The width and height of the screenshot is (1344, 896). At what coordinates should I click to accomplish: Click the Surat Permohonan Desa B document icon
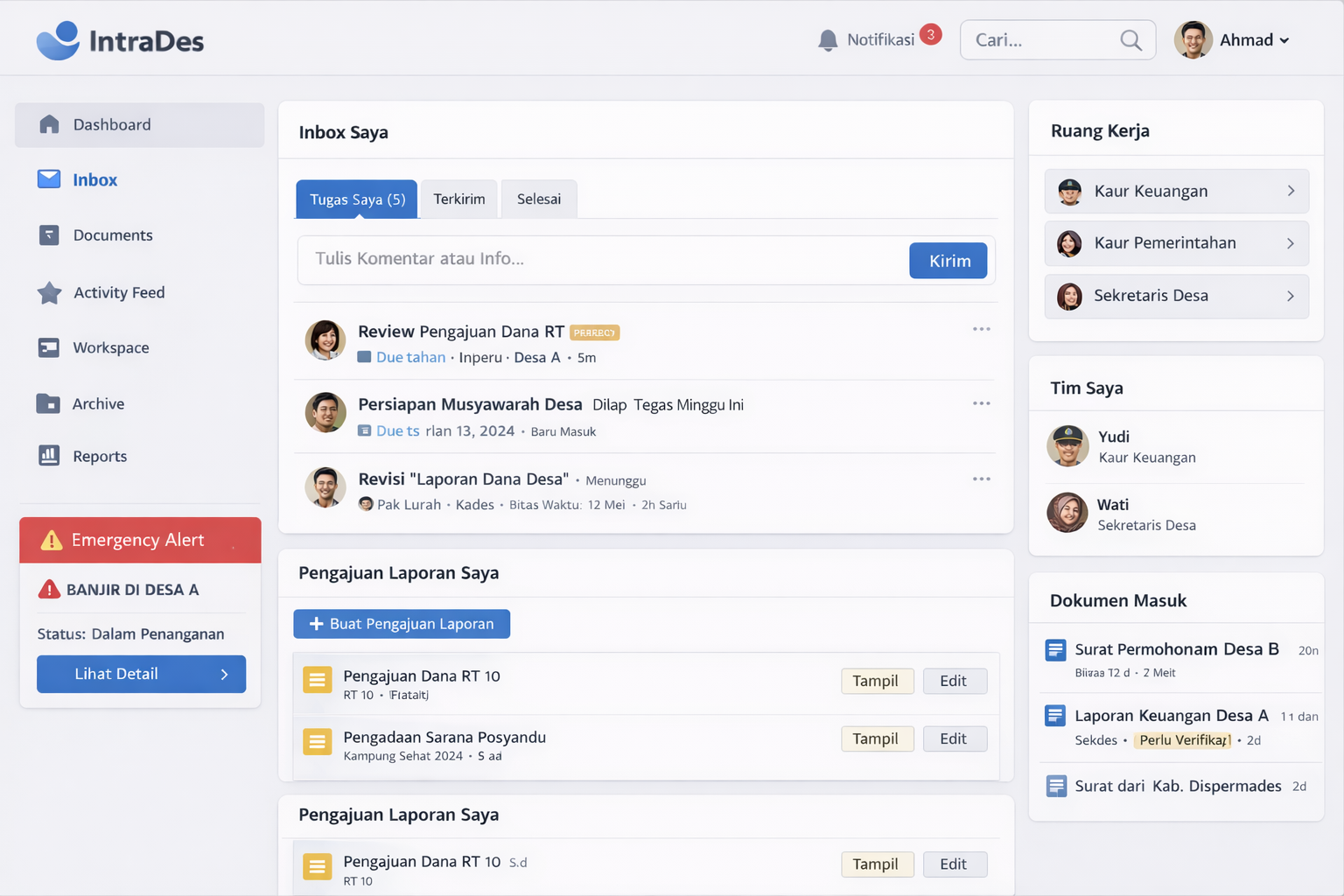click(1055, 650)
